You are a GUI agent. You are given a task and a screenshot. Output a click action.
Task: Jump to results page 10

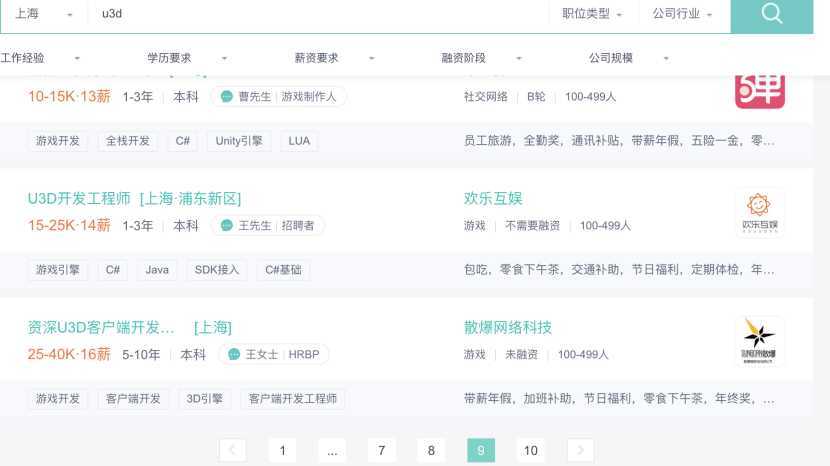coord(530,450)
